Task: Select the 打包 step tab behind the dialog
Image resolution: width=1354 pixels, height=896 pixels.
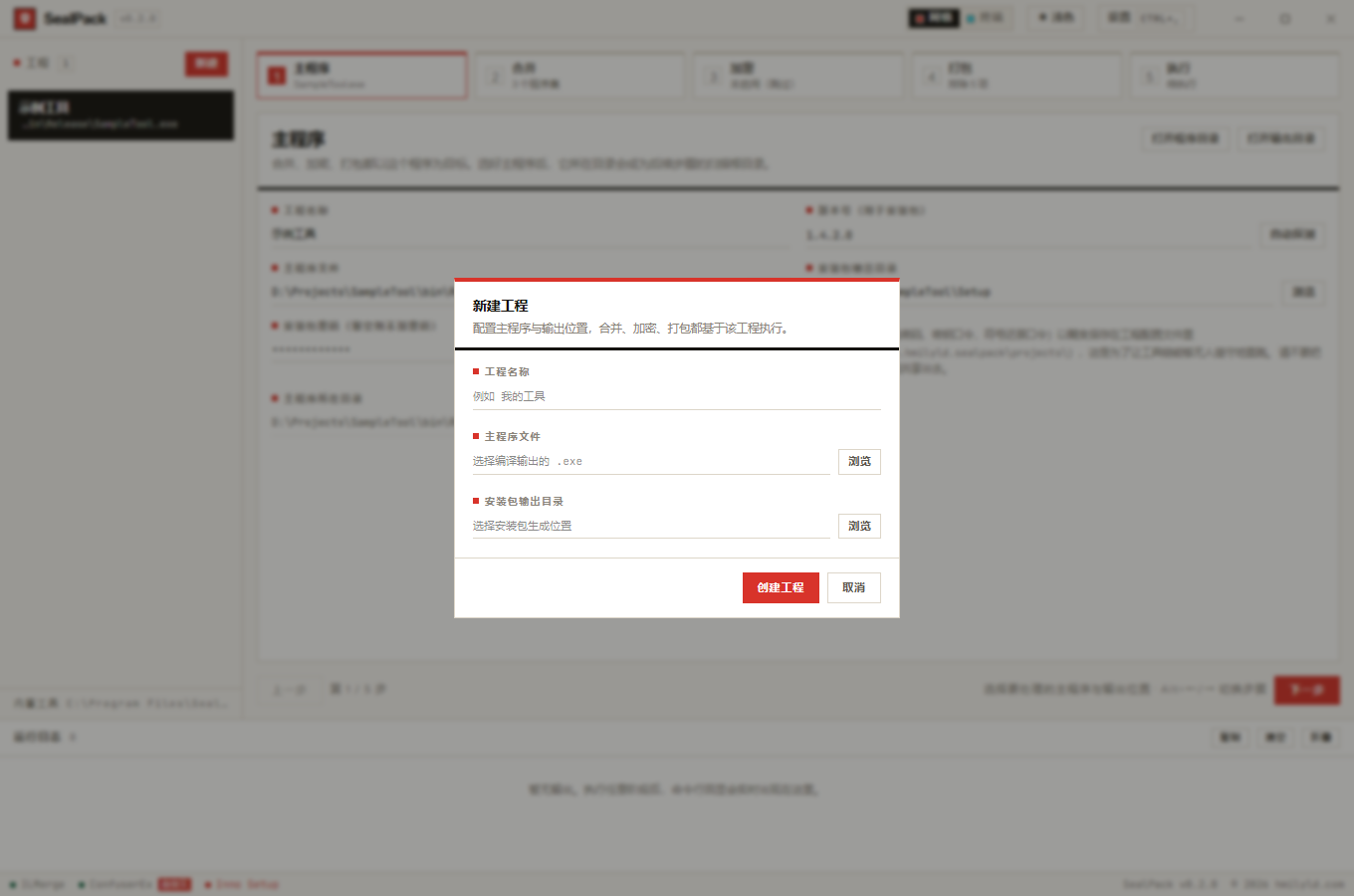Action: tap(1016, 76)
